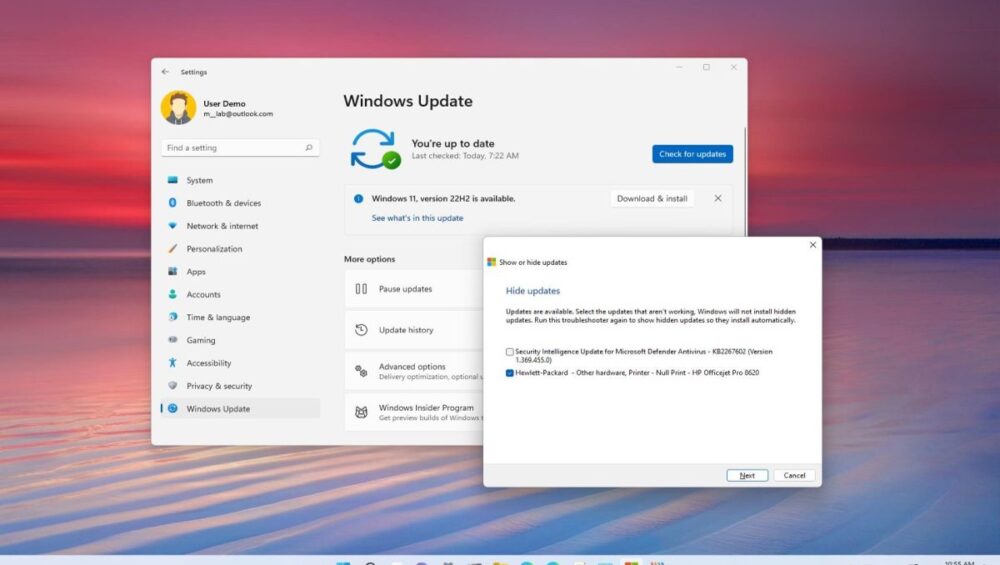Screen dimensions: 1000x565
Task: Open Accounts via its person icon
Action: click(172, 294)
